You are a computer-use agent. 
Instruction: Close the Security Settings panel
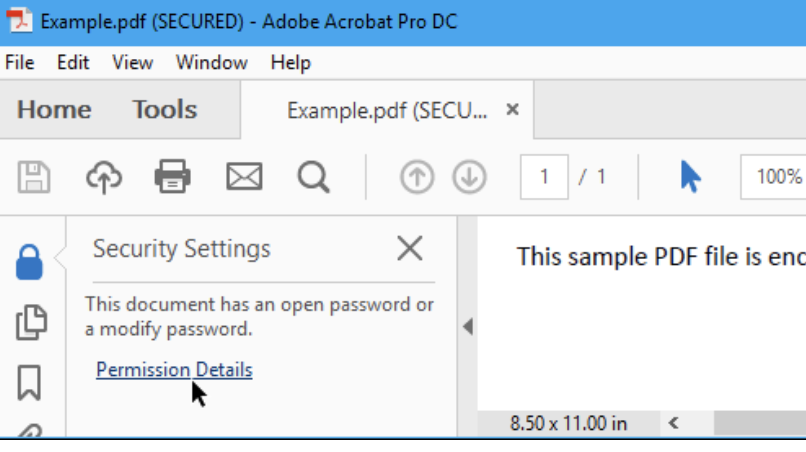tap(410, 249)
